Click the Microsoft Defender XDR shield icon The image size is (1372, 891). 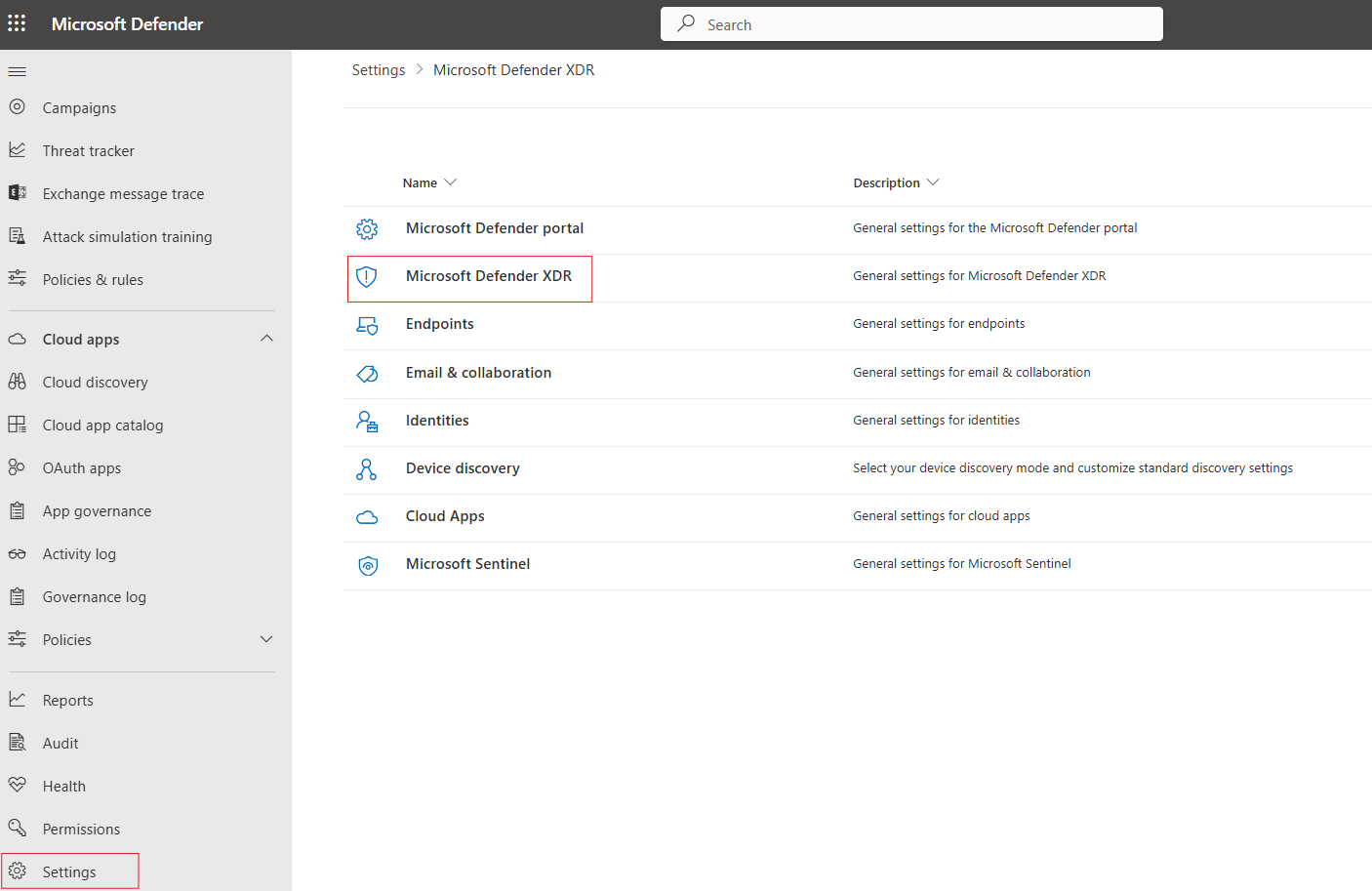(x=367, y=277)
